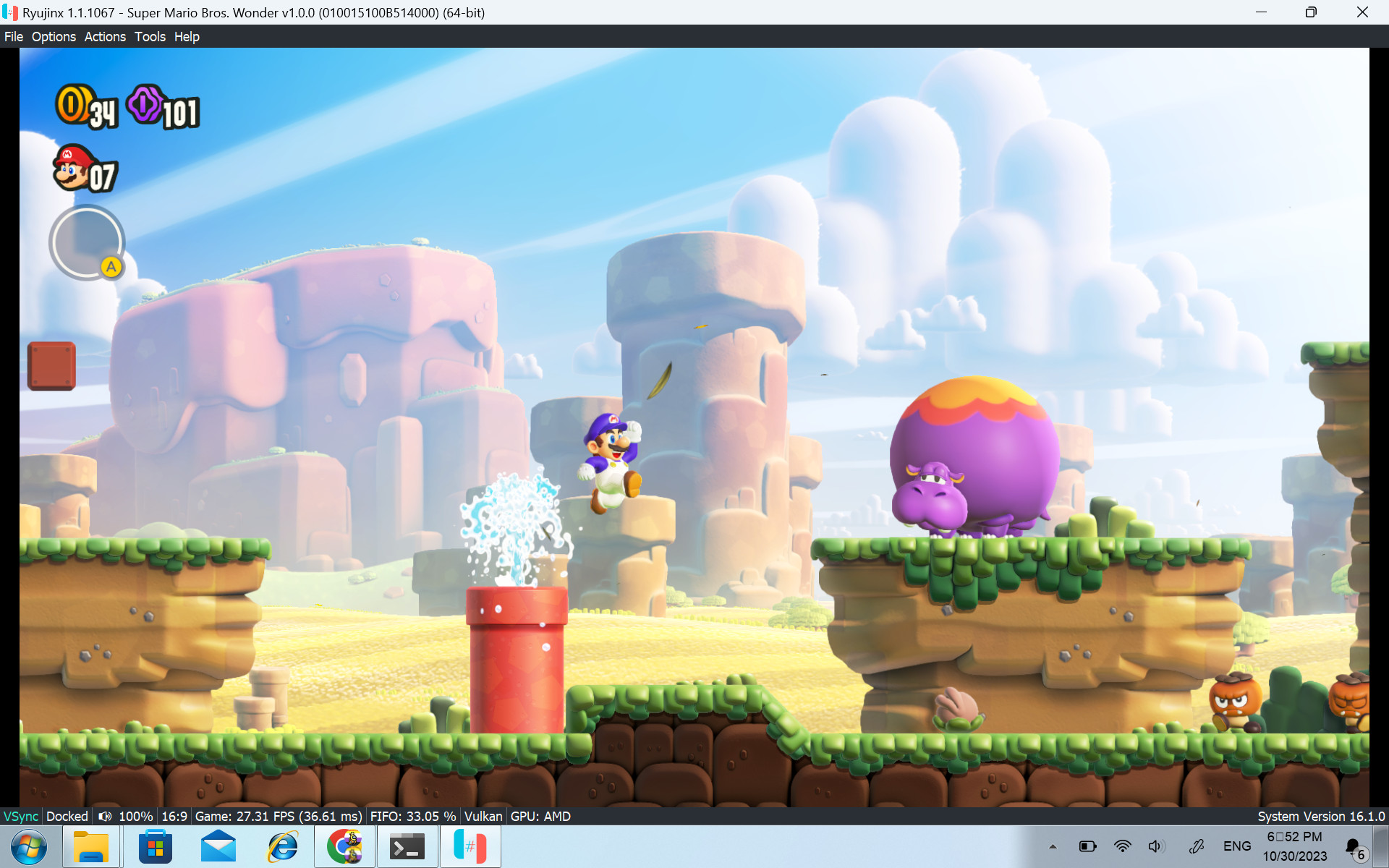Mute audio via the speaker icon
This screenshot has height=868, width=1389.
click(1155, 846)
